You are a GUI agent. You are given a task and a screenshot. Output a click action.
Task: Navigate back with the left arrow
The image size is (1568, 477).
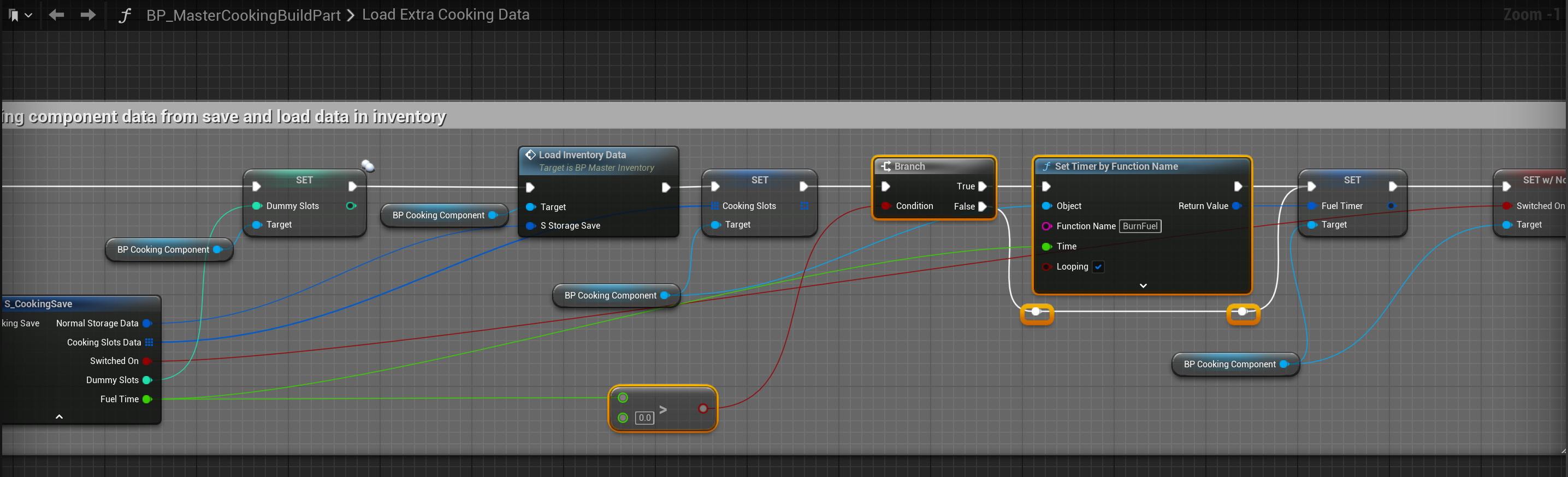57,15
